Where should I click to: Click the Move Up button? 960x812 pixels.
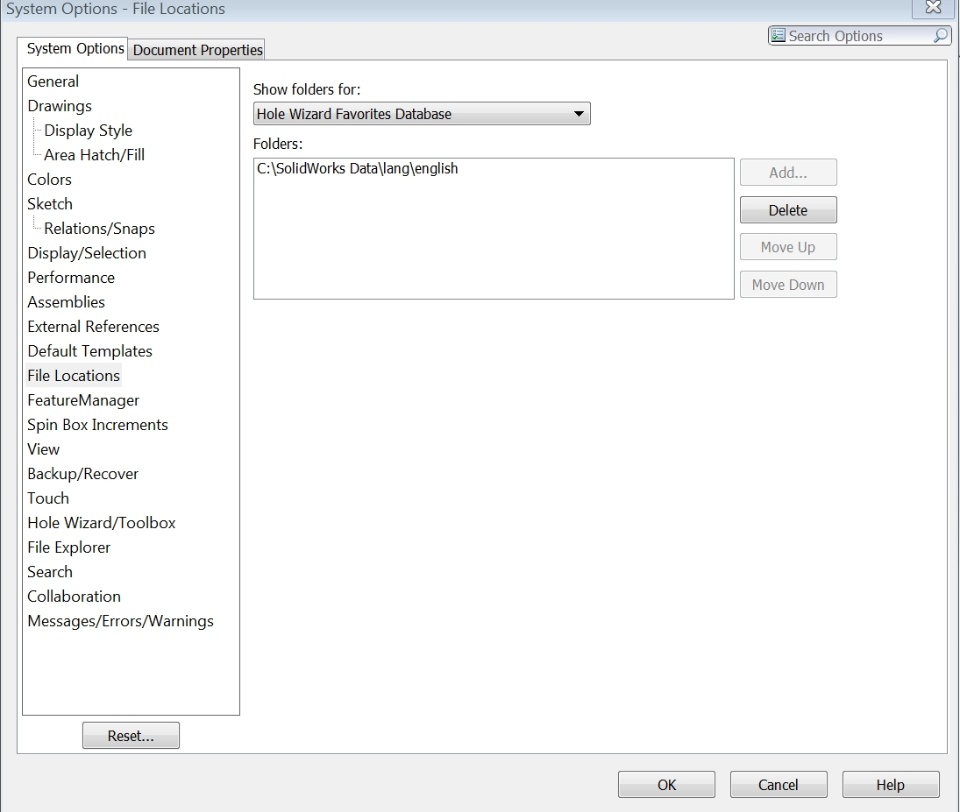pyautogui.click(x=788, y=247)
